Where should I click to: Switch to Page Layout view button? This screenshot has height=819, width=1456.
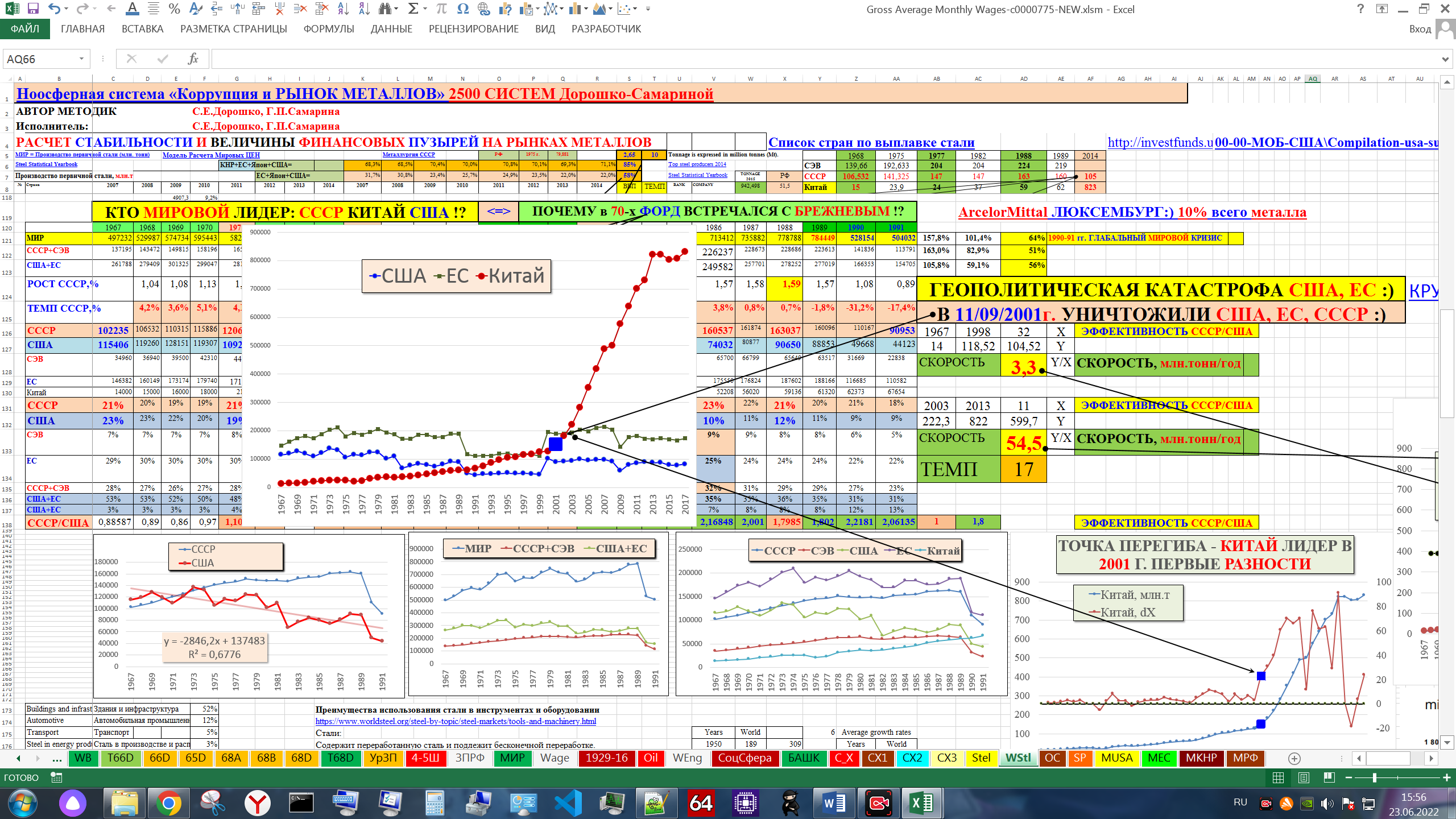1304,777
